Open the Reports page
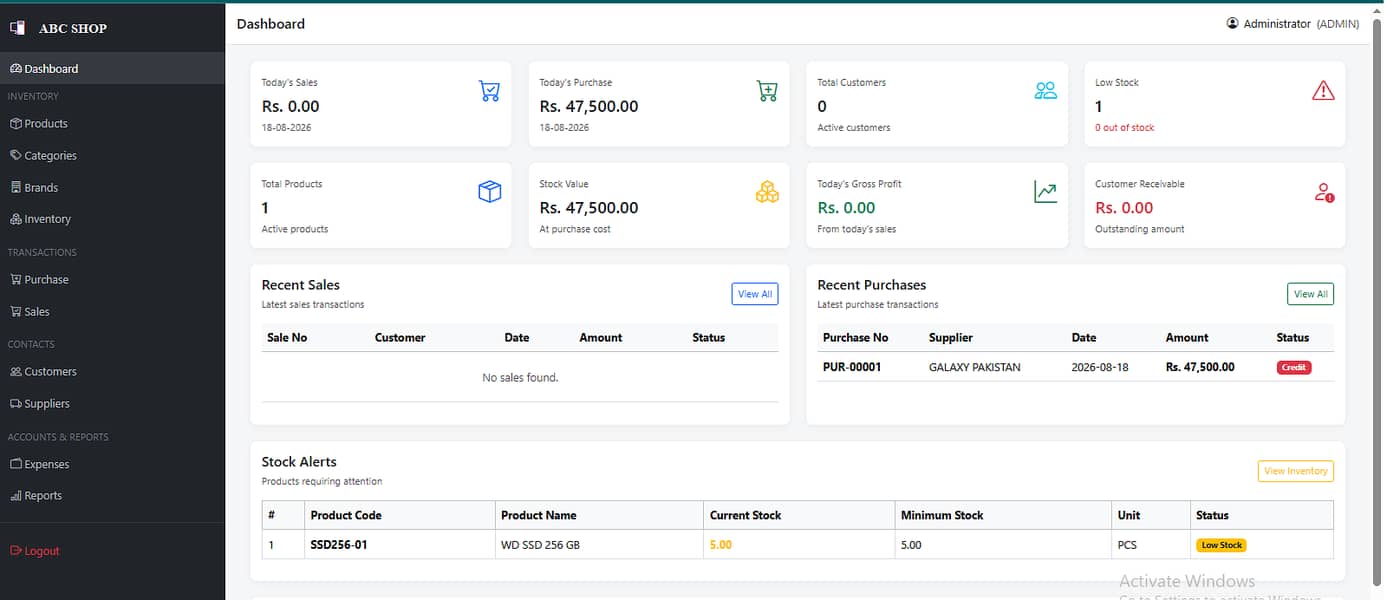The image size is (1387, 600). (x=112, y=496)
